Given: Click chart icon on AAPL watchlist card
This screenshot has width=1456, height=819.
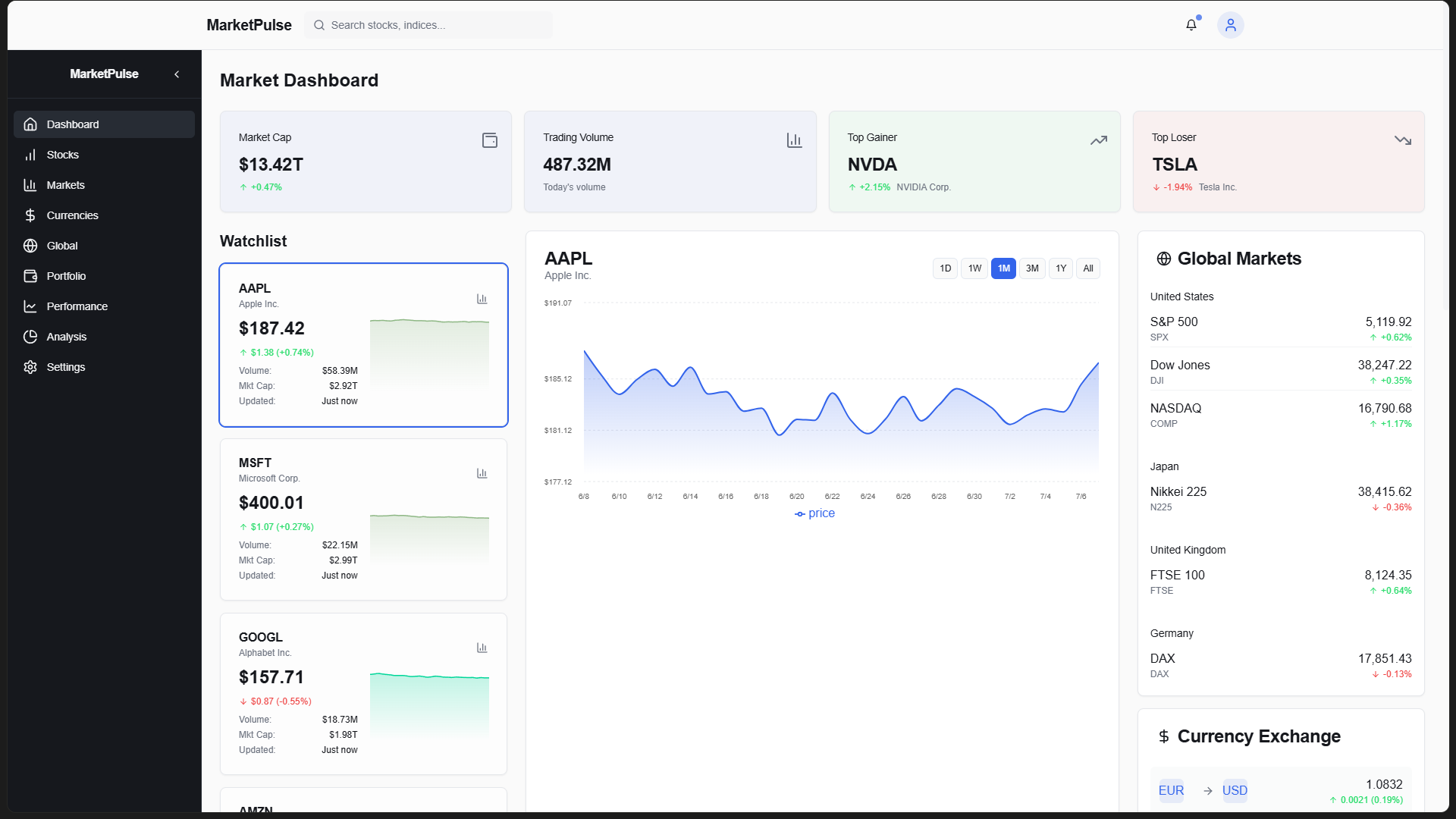Looking at the screenshot, I should (482, 299).
